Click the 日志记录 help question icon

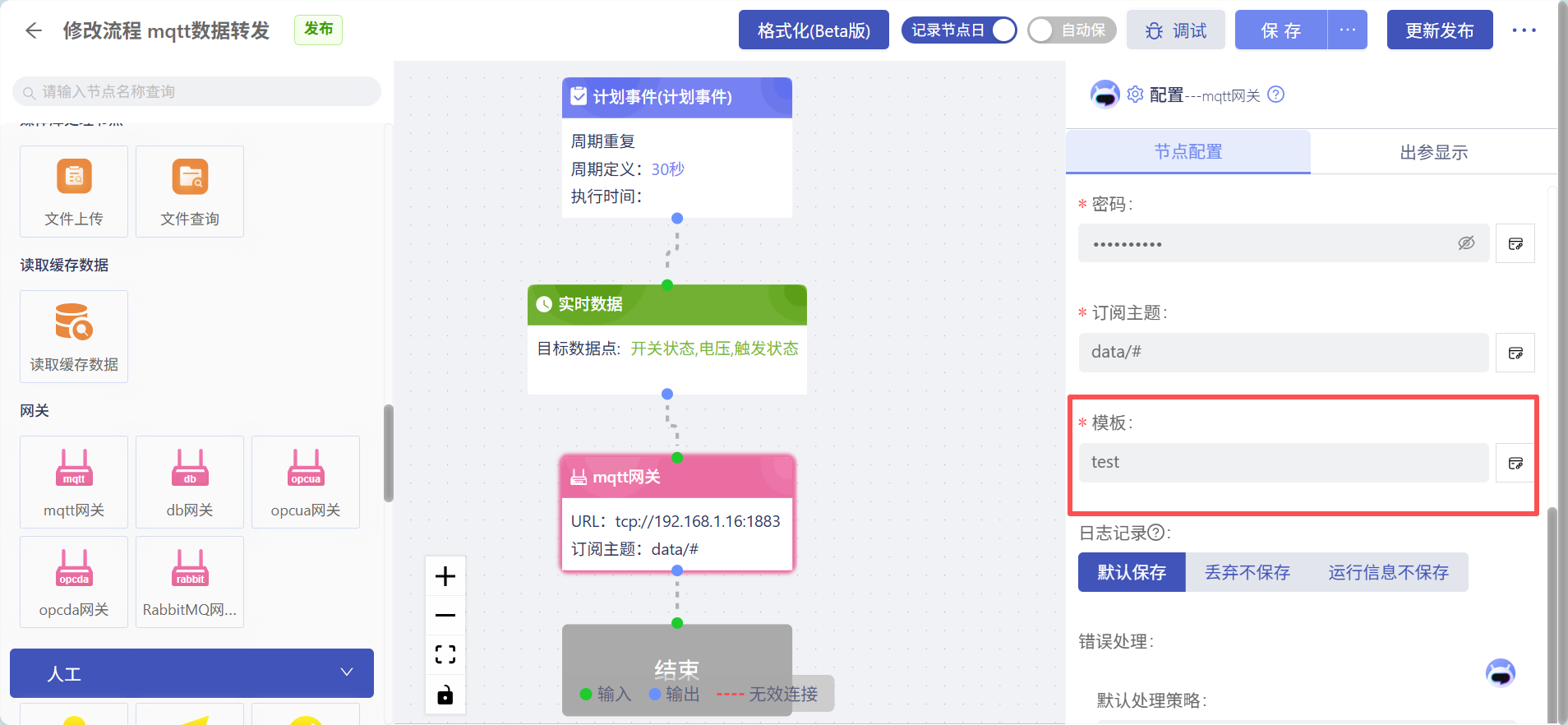tap(1155, 533)
